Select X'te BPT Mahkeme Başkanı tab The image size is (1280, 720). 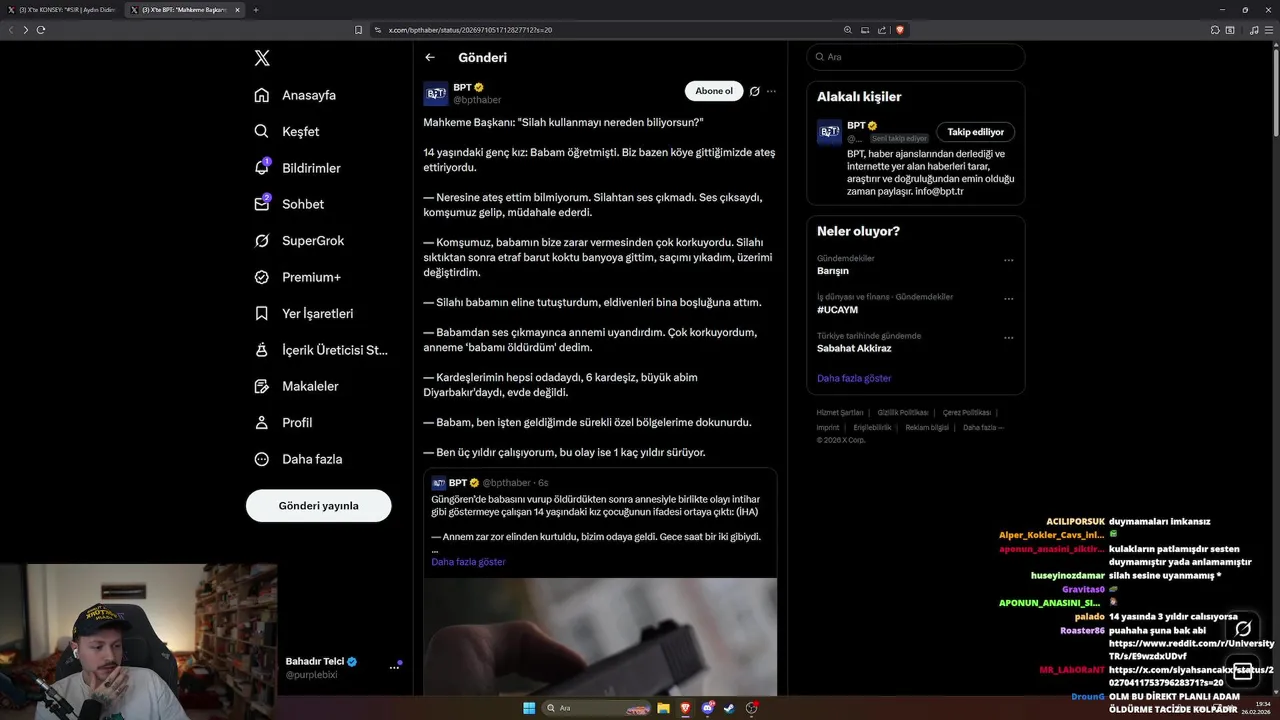click(x=184, y=10)
